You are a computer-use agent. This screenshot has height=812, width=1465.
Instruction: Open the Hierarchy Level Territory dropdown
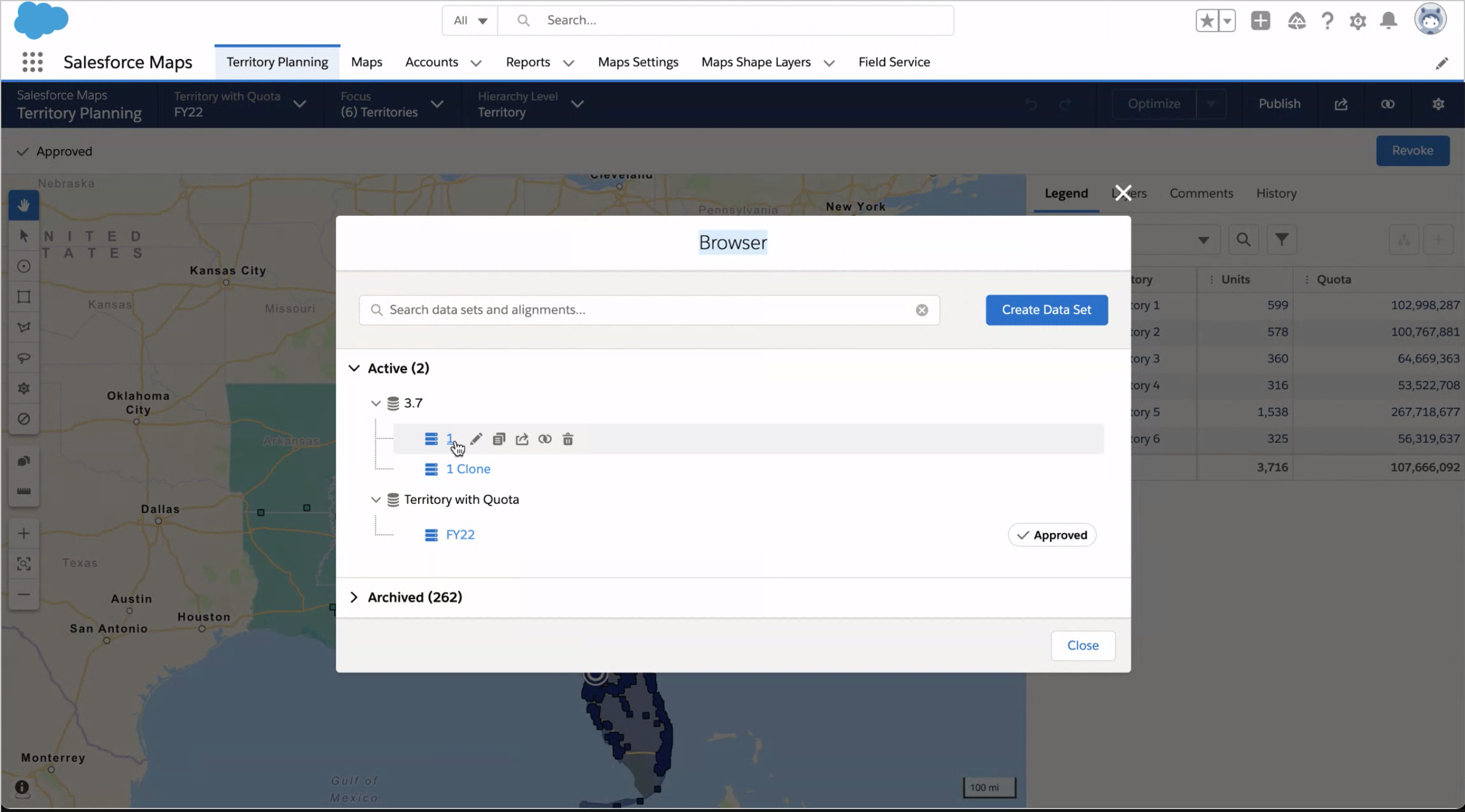point(530,104)
